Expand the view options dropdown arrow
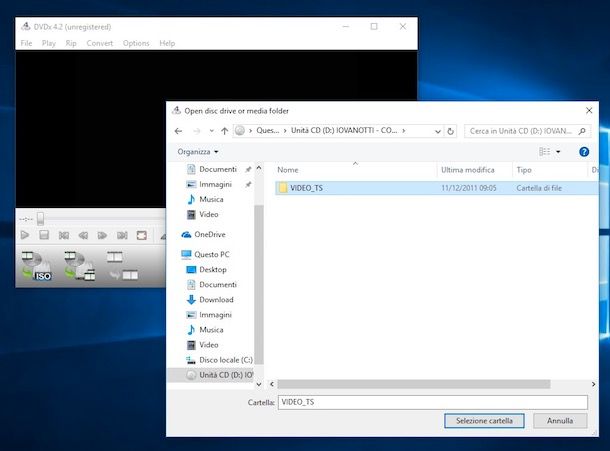The image size is (610, 451). click(x=558, y=152)
